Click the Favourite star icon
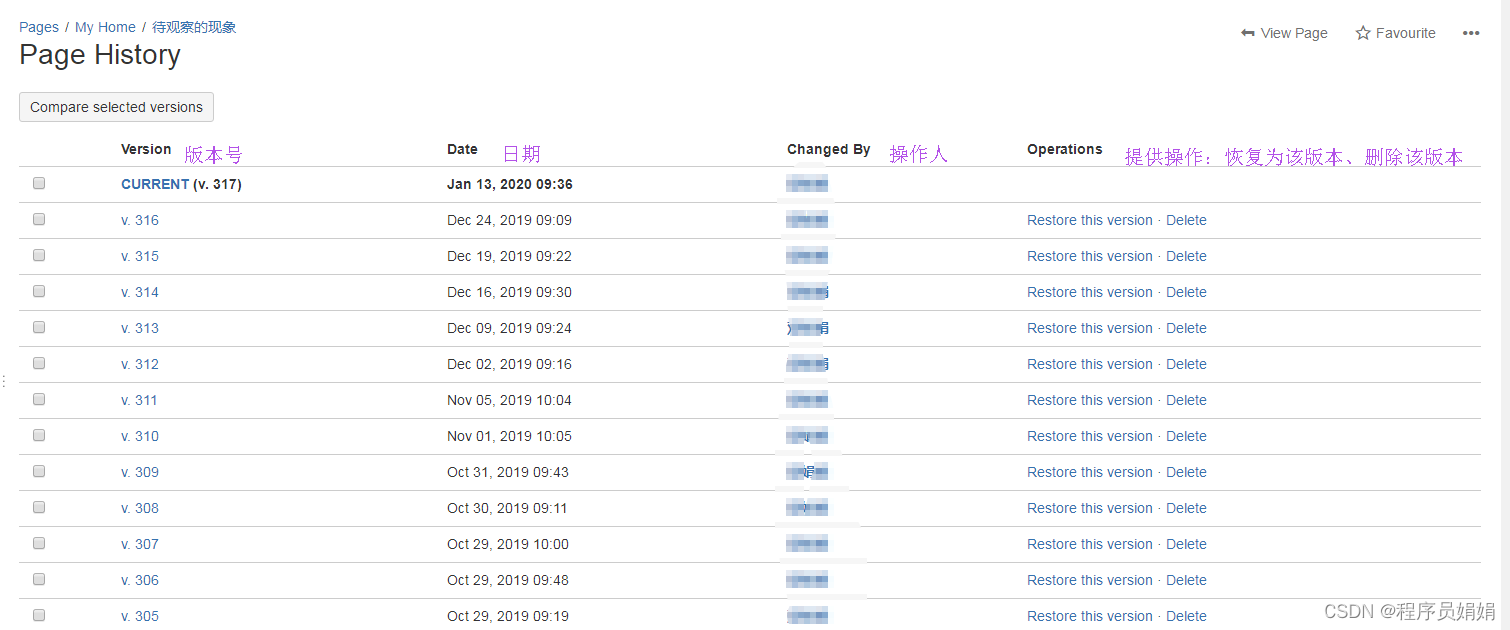Viewport: 1510px width, 630px height. click(x=1363, y=33)
